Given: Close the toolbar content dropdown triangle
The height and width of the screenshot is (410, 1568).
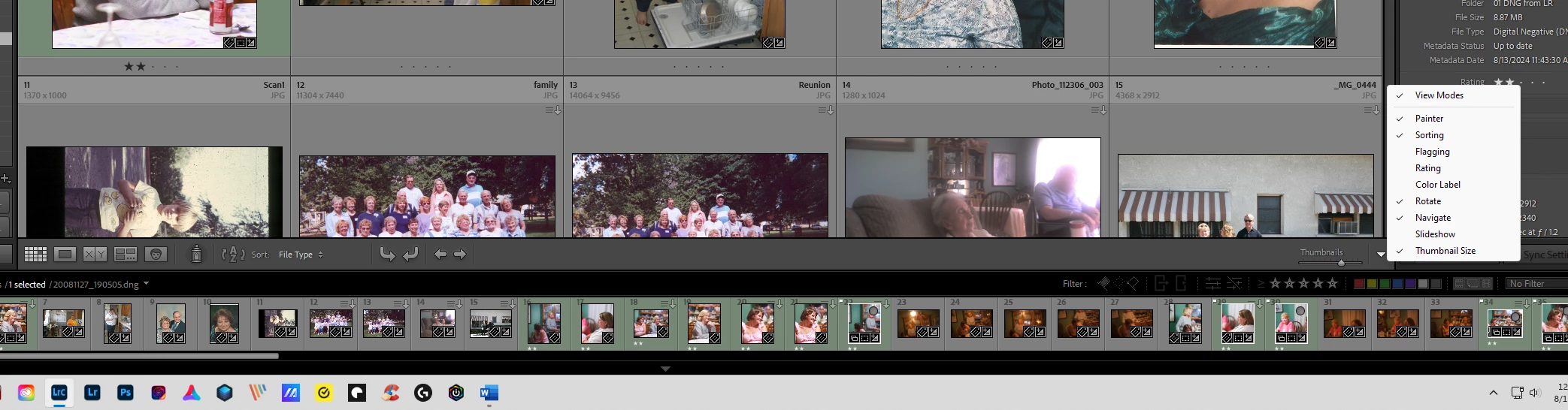Looking at the screenshot, I should [1381, 255].
